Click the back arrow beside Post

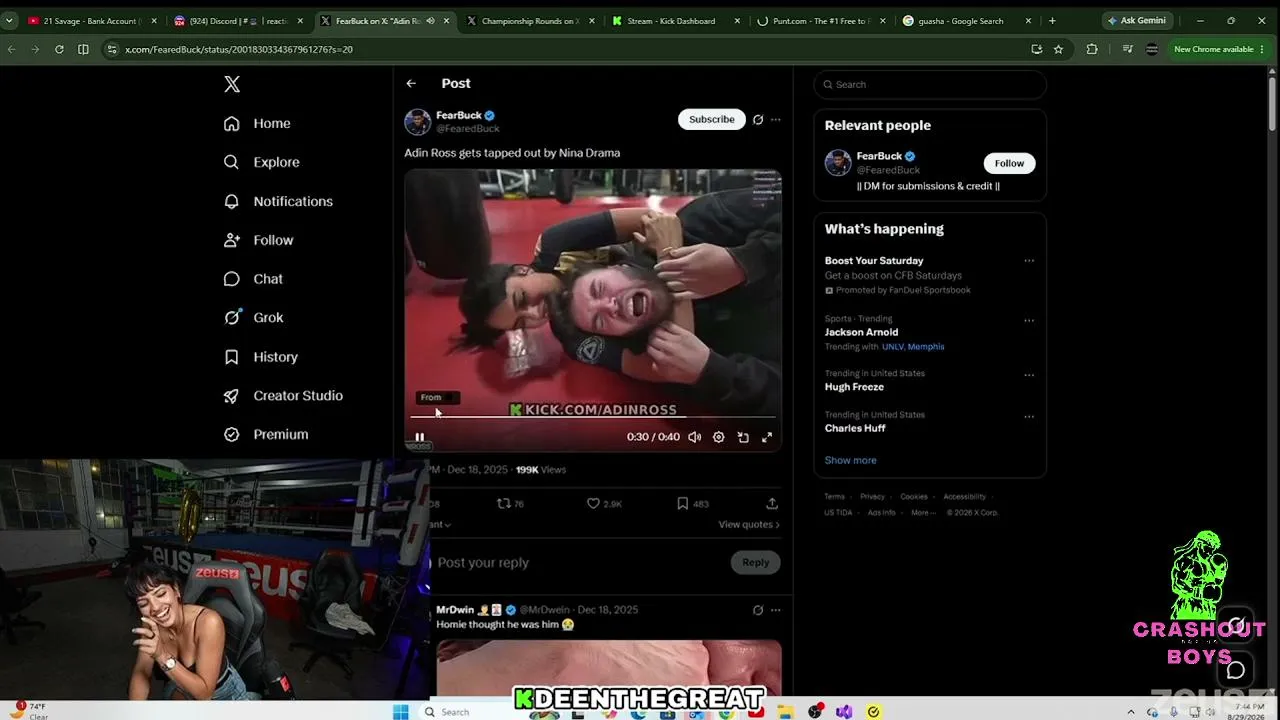[x=411, y=84]
